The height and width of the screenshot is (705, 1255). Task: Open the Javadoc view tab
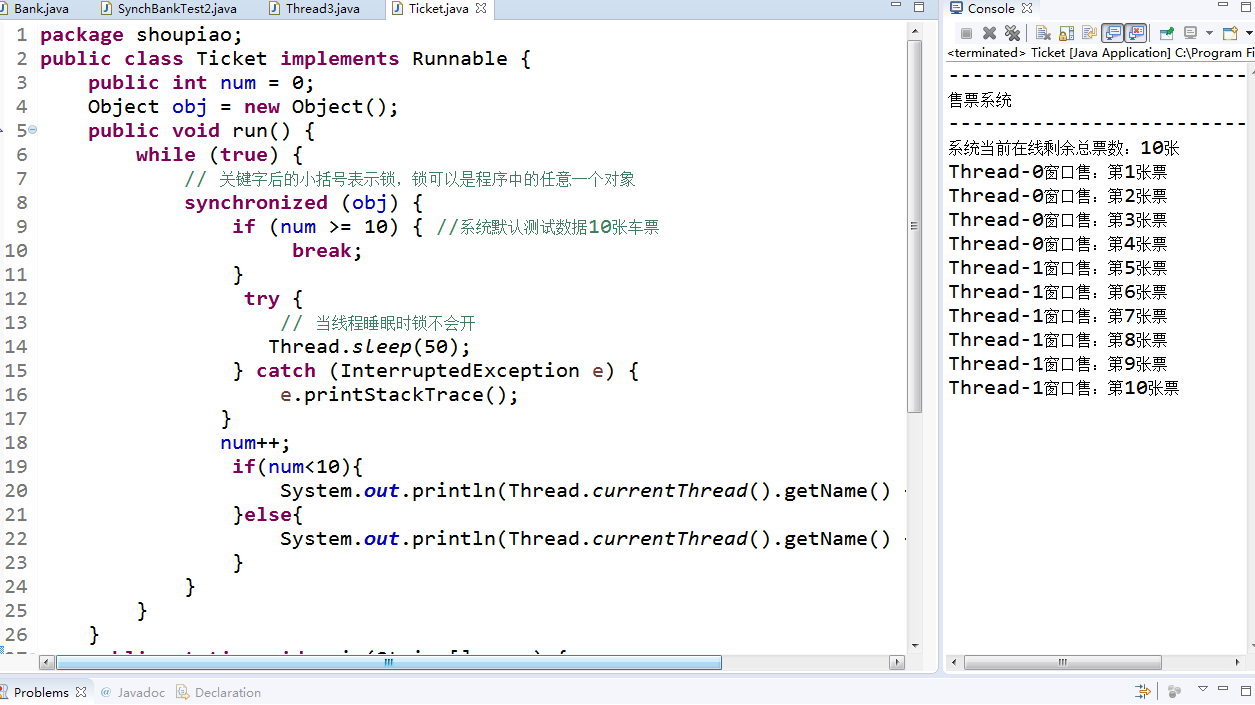click(x=132, y=692)
